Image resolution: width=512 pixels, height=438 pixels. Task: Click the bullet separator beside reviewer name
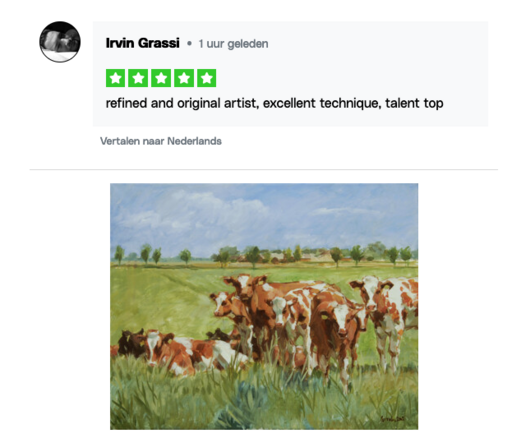pyautogui.click(x=189, y=44)
